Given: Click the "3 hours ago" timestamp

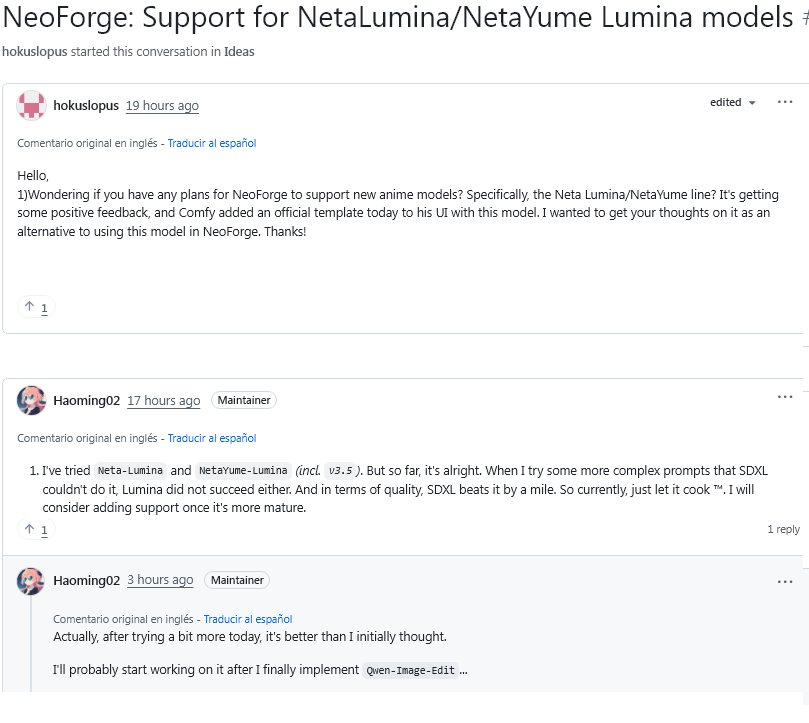Looking at the screenshot, I should [x=160, y=580].
